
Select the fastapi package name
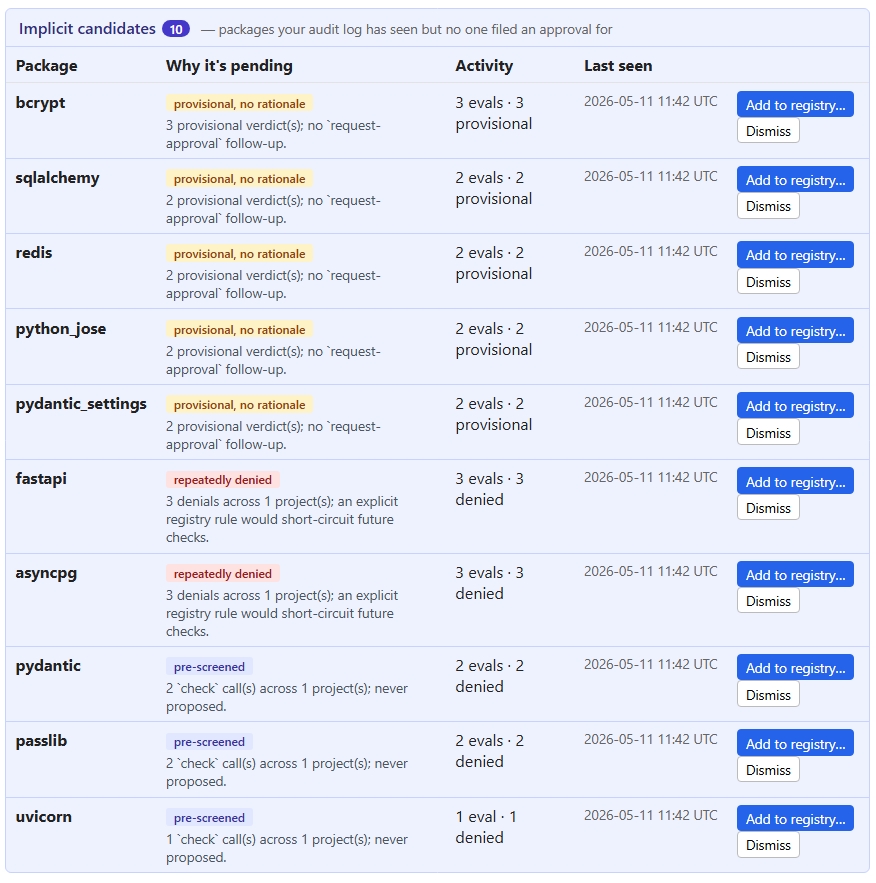click(x=41, y=479)
